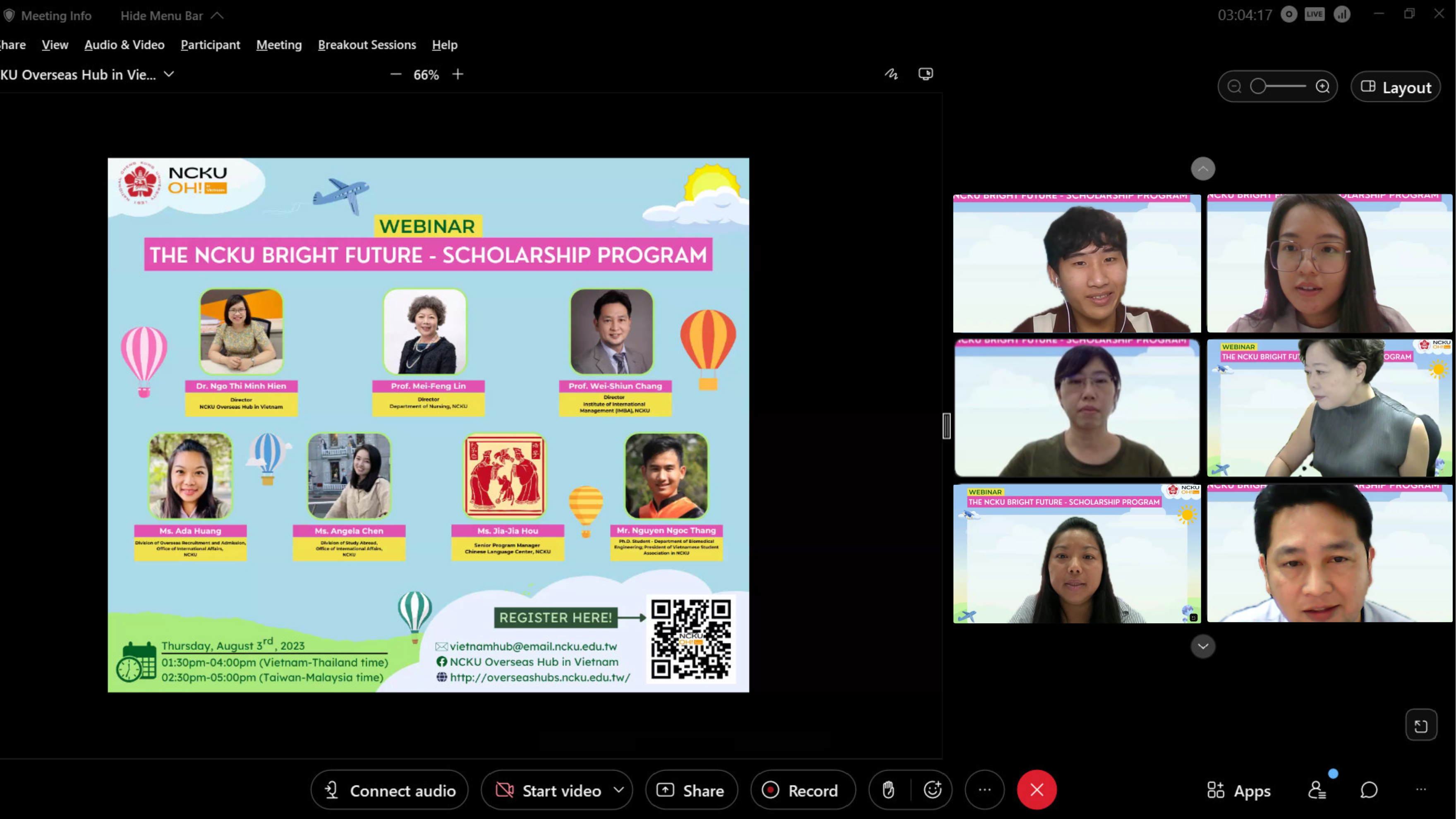Select the annotate pen tool
1456x819 pixels.
pos(891,74)
